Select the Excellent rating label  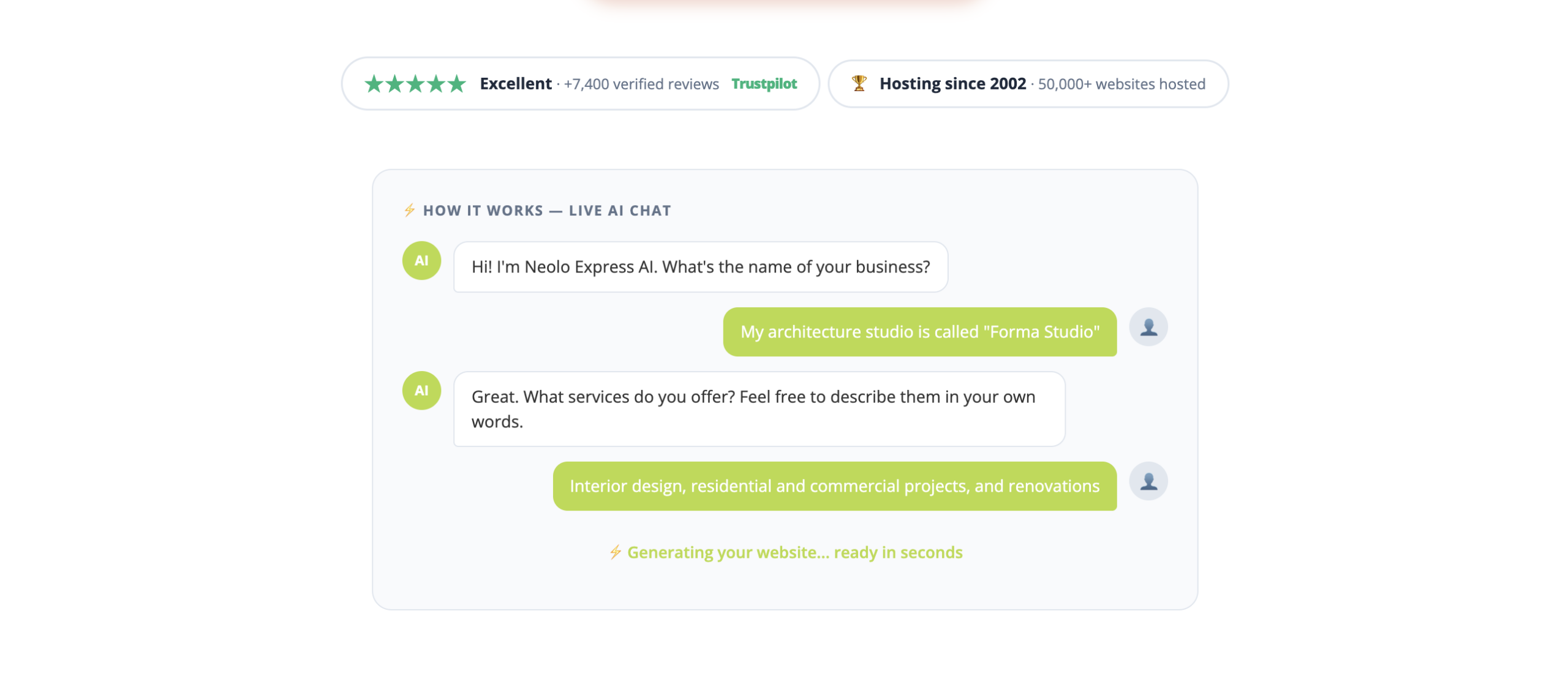tap(515, 83)
